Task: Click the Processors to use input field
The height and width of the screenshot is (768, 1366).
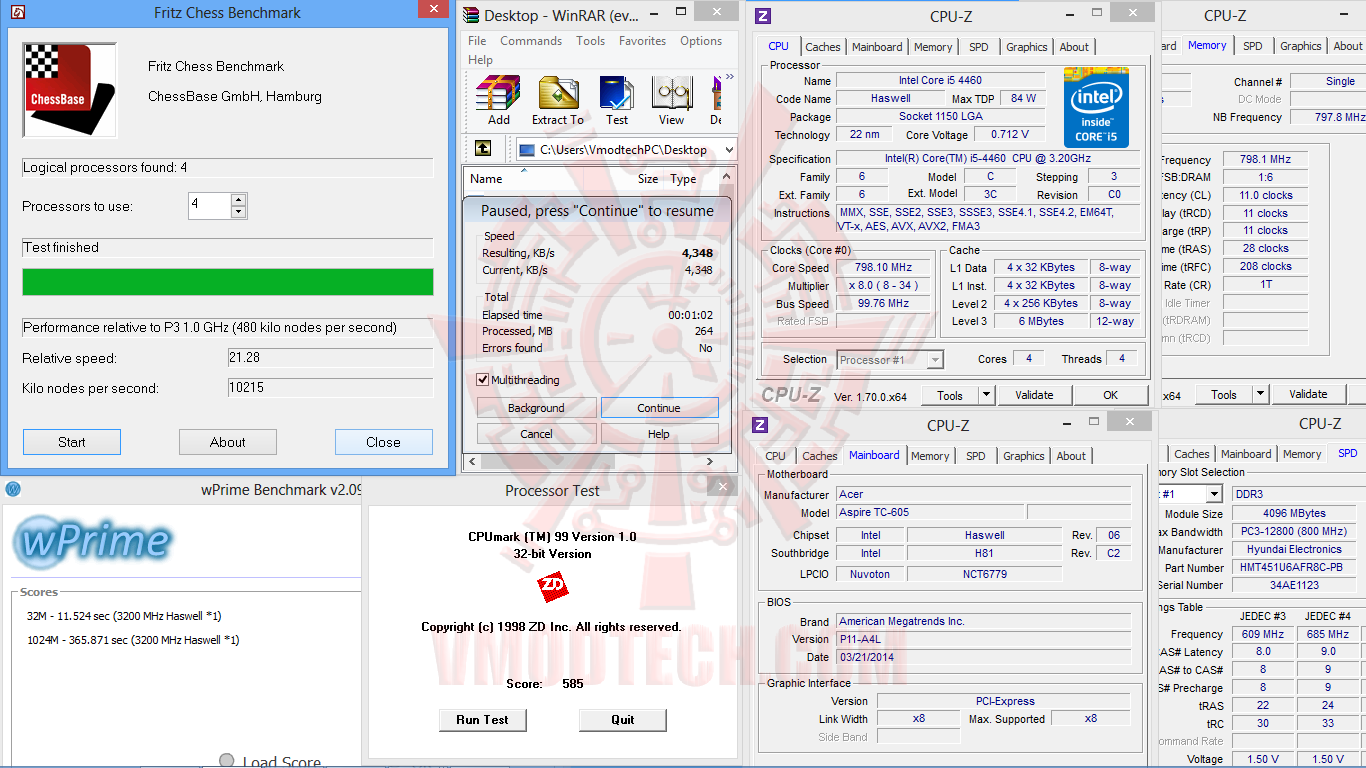Action: tap(210, 206)
